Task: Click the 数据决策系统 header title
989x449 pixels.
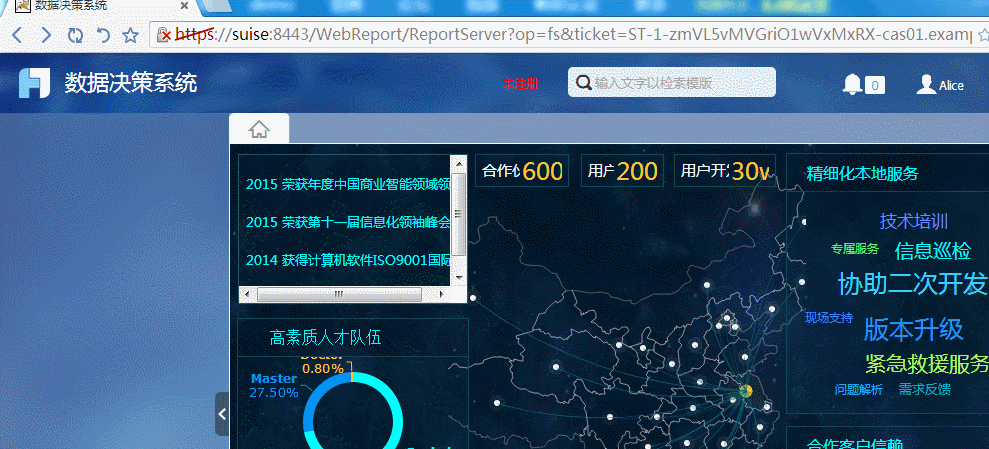Action: (131, 83)
